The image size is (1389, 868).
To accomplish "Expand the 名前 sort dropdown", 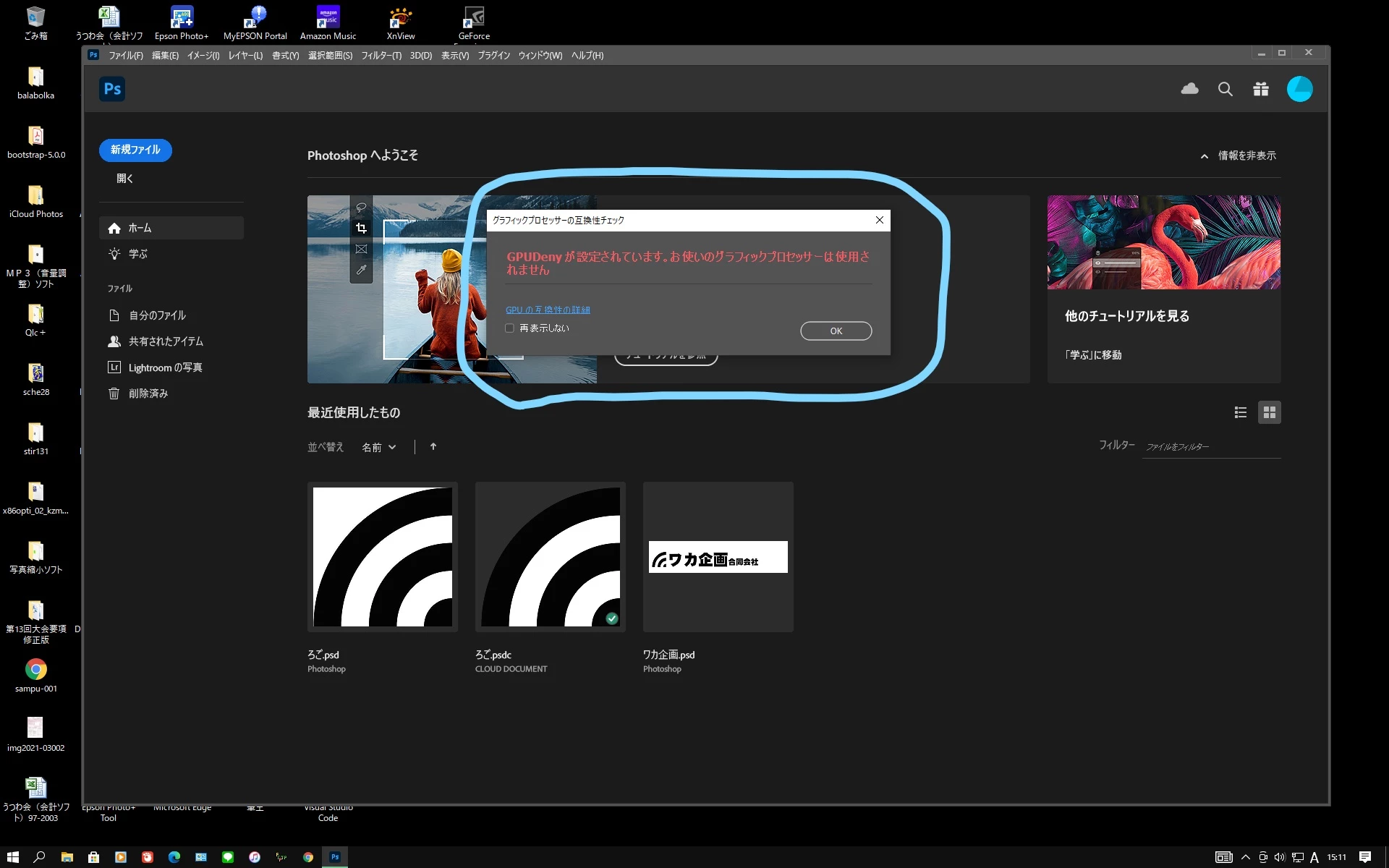I will 379,448.
